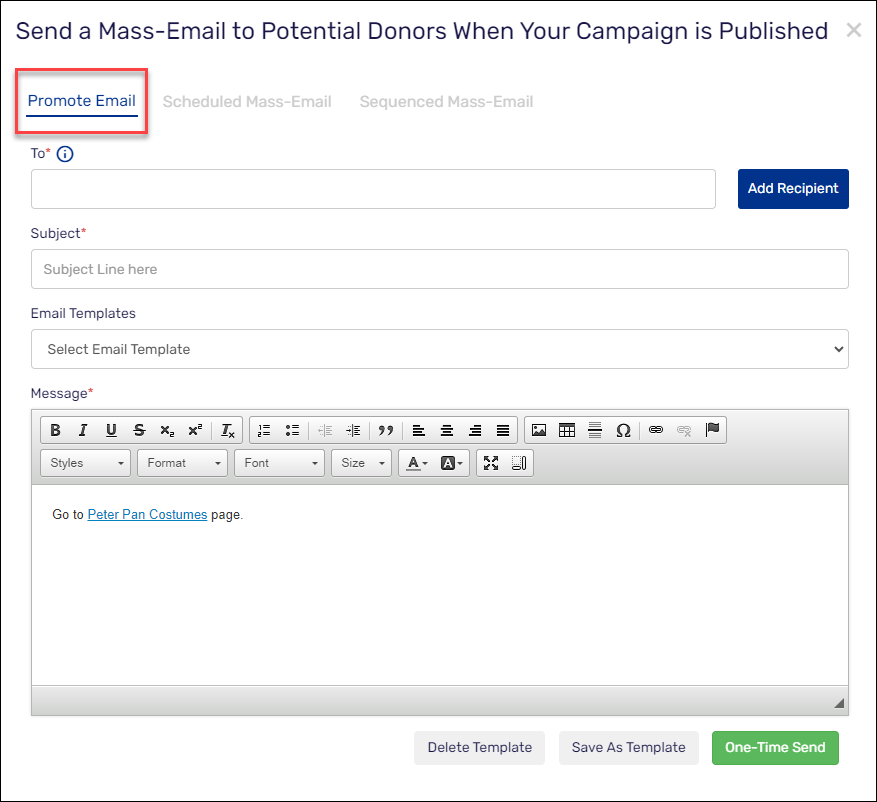The width and height of the screenshot is (877, 802).
Task: Open the Styles dropdown
Action: [x=85, y=463]
